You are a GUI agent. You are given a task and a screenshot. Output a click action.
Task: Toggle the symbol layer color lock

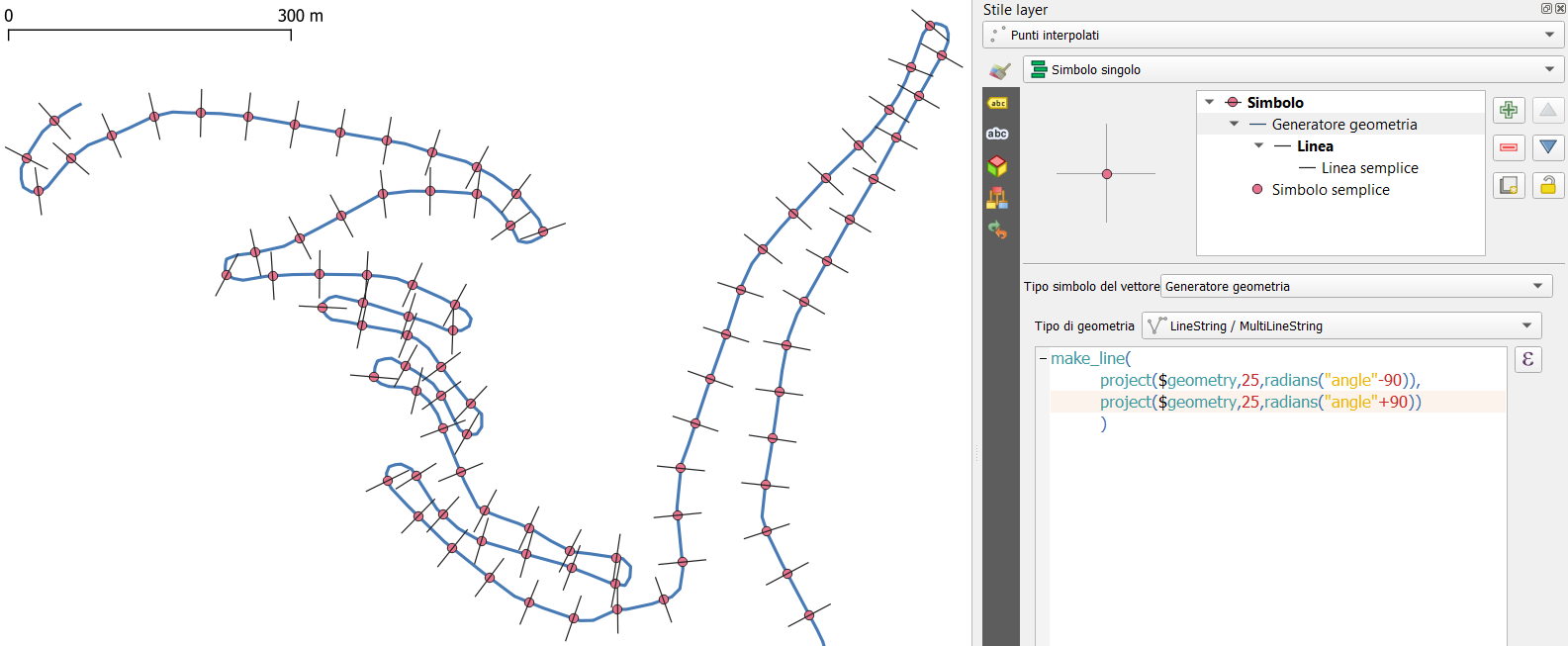click(x=1548, y=185)
